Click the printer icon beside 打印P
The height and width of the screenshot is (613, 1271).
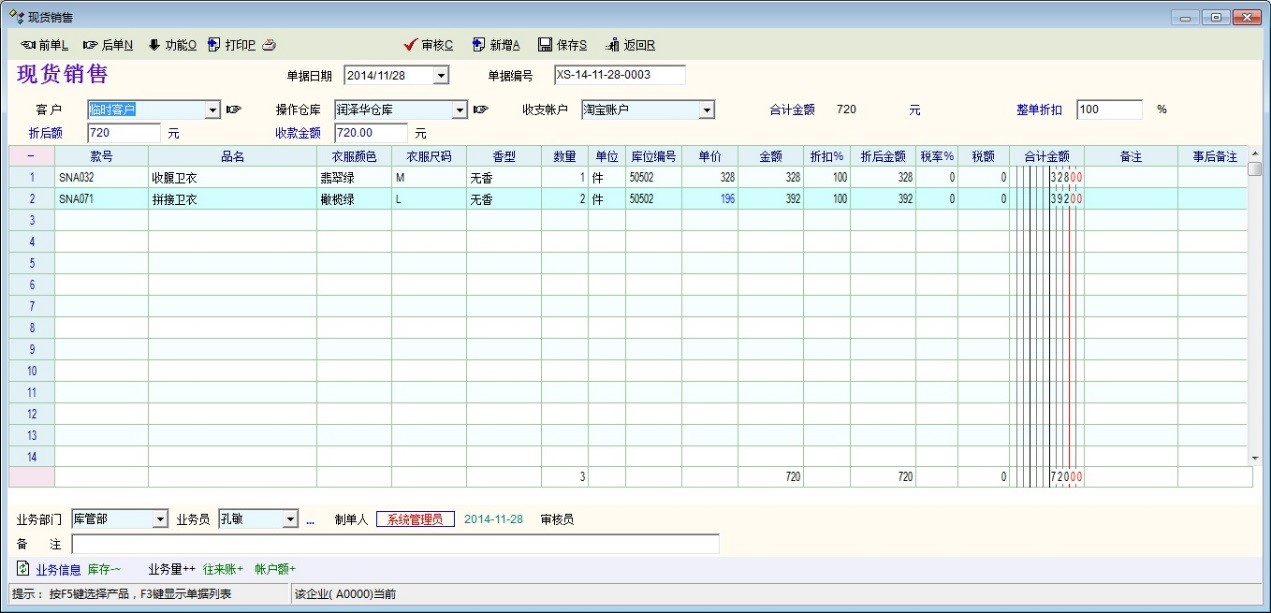point(269,45)
